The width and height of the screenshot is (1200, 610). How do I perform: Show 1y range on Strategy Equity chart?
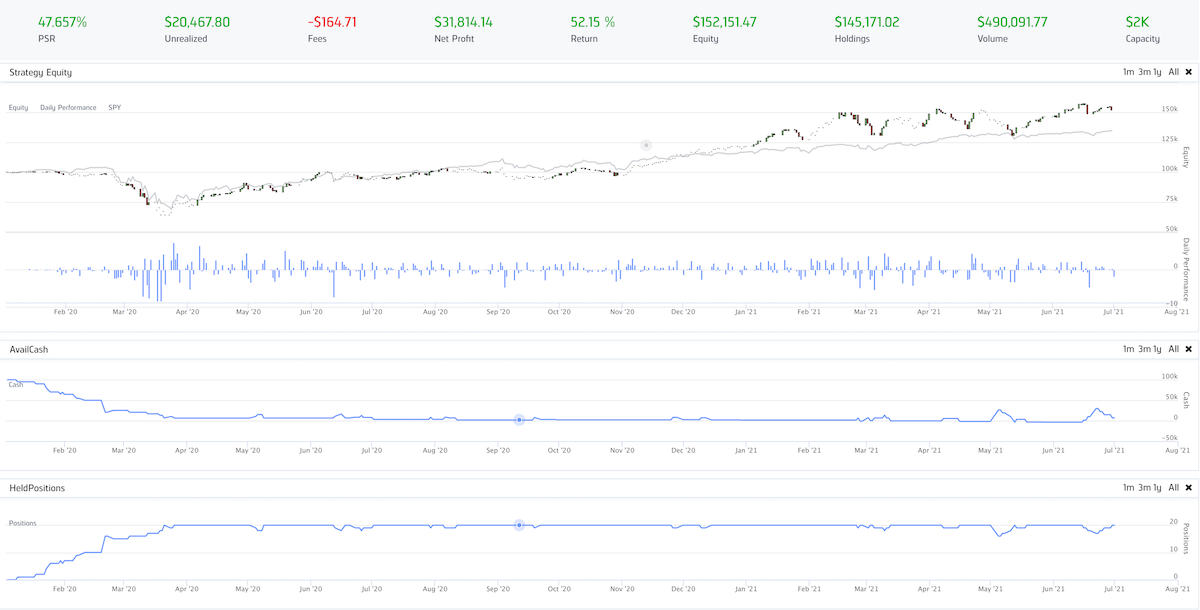click(x=1157, y=72)
